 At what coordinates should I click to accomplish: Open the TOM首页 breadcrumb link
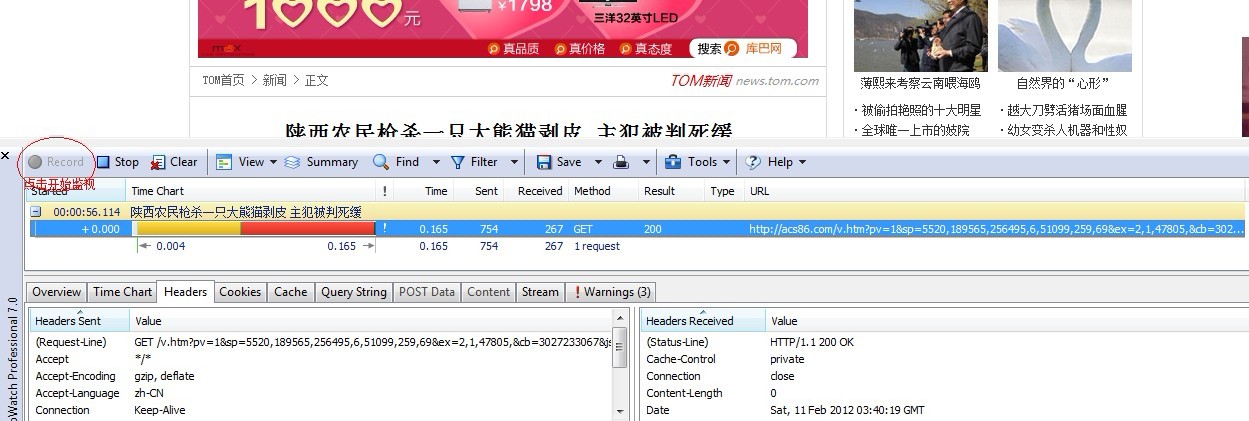[x=223, y=81]
